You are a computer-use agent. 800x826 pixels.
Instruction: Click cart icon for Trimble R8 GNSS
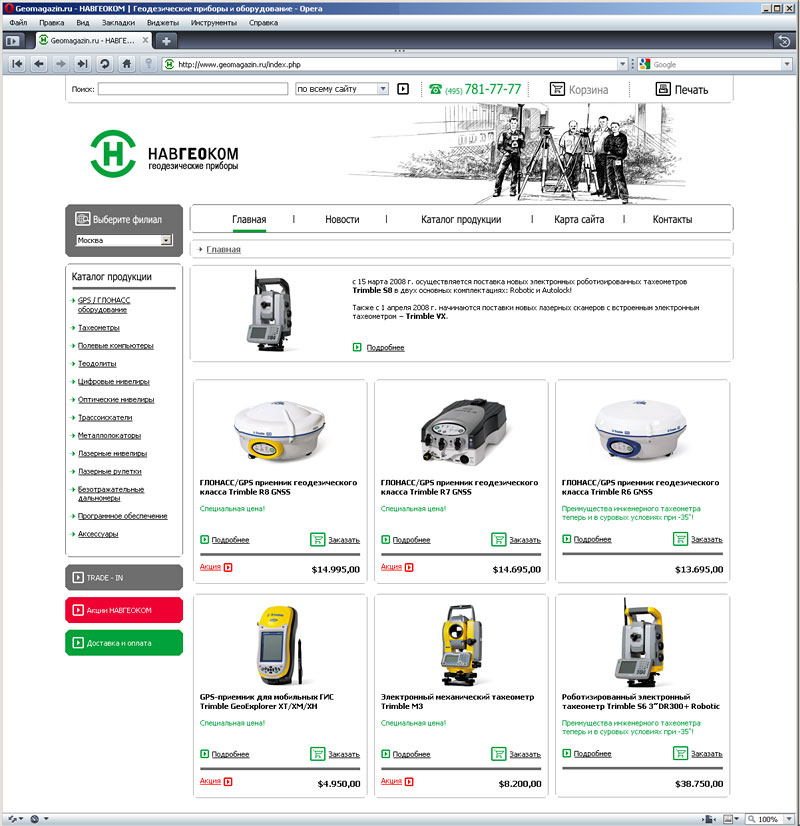(318, 539)
